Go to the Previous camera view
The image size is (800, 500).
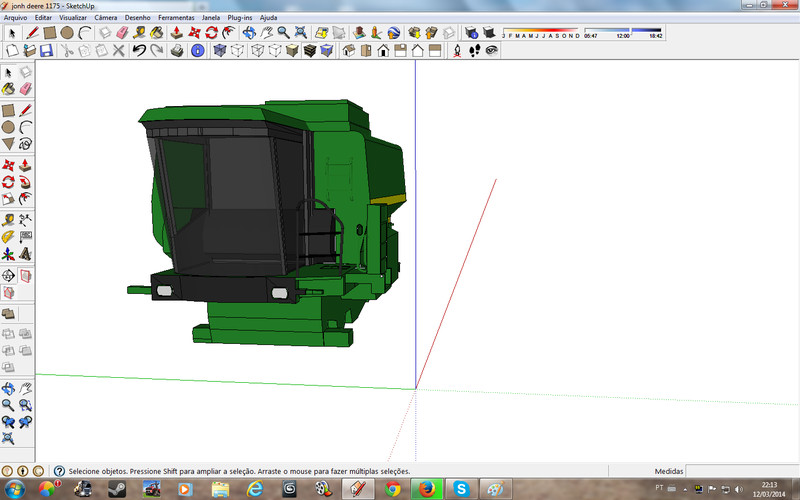click(8, 422)
